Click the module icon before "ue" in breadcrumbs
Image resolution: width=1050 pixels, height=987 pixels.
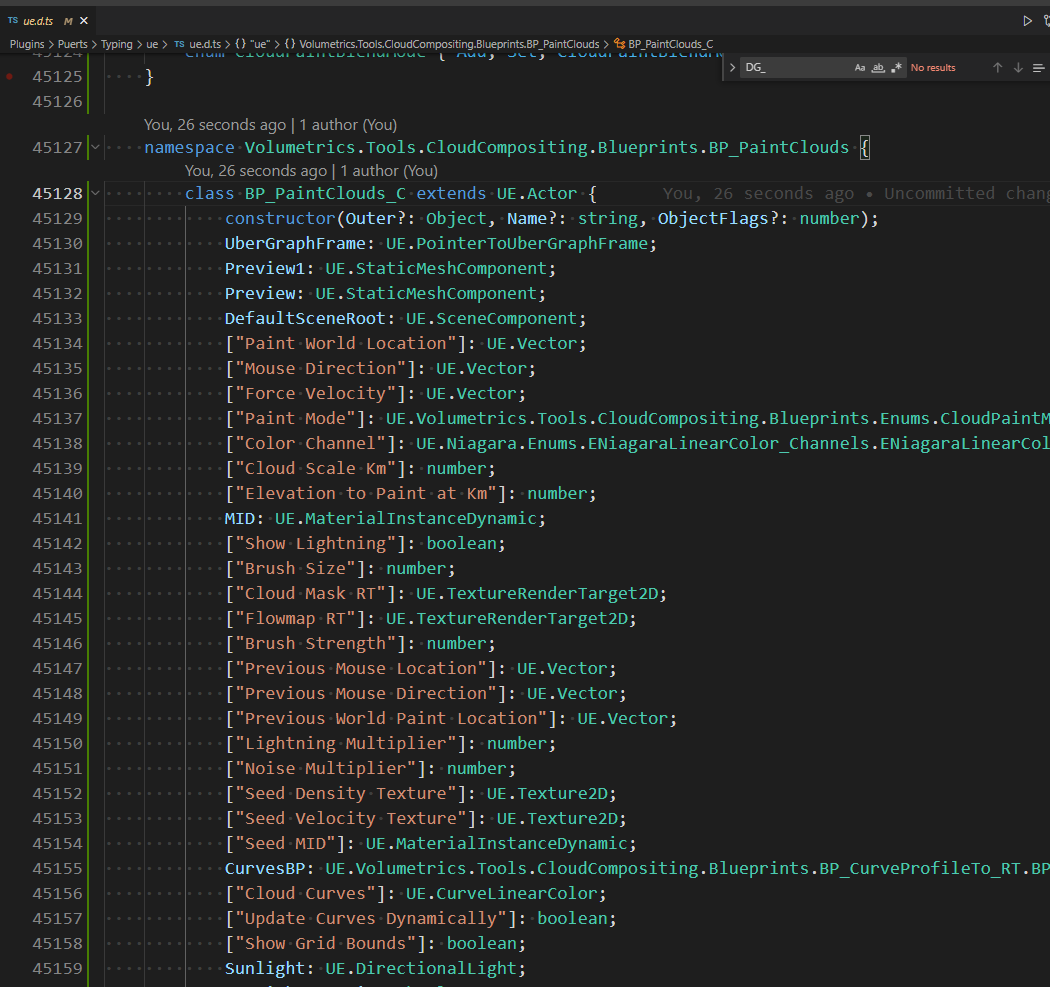pyautogui.click(x=239, y=44)
